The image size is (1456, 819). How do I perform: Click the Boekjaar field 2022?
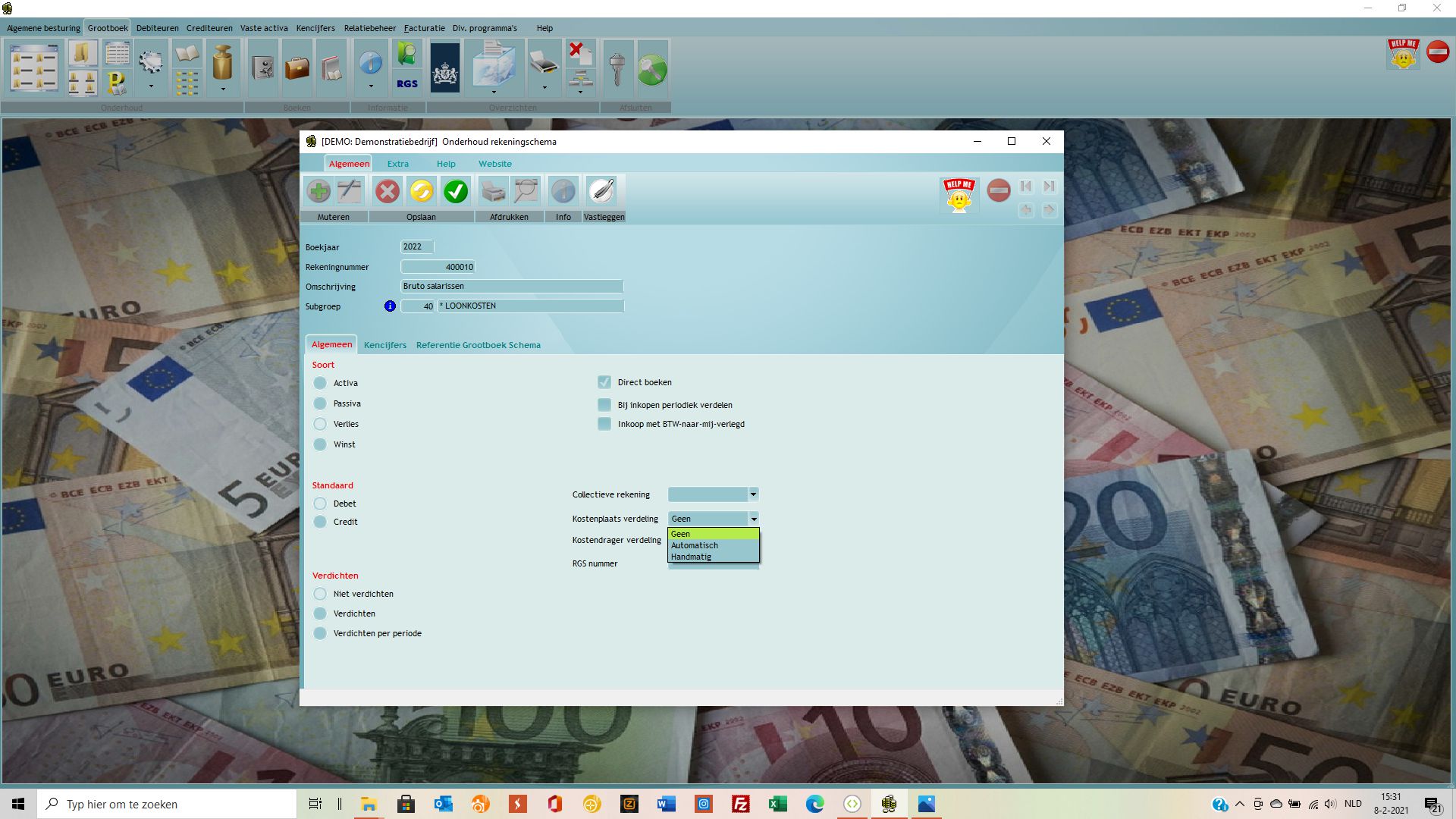pyautogui.click(x=417, y=246)
